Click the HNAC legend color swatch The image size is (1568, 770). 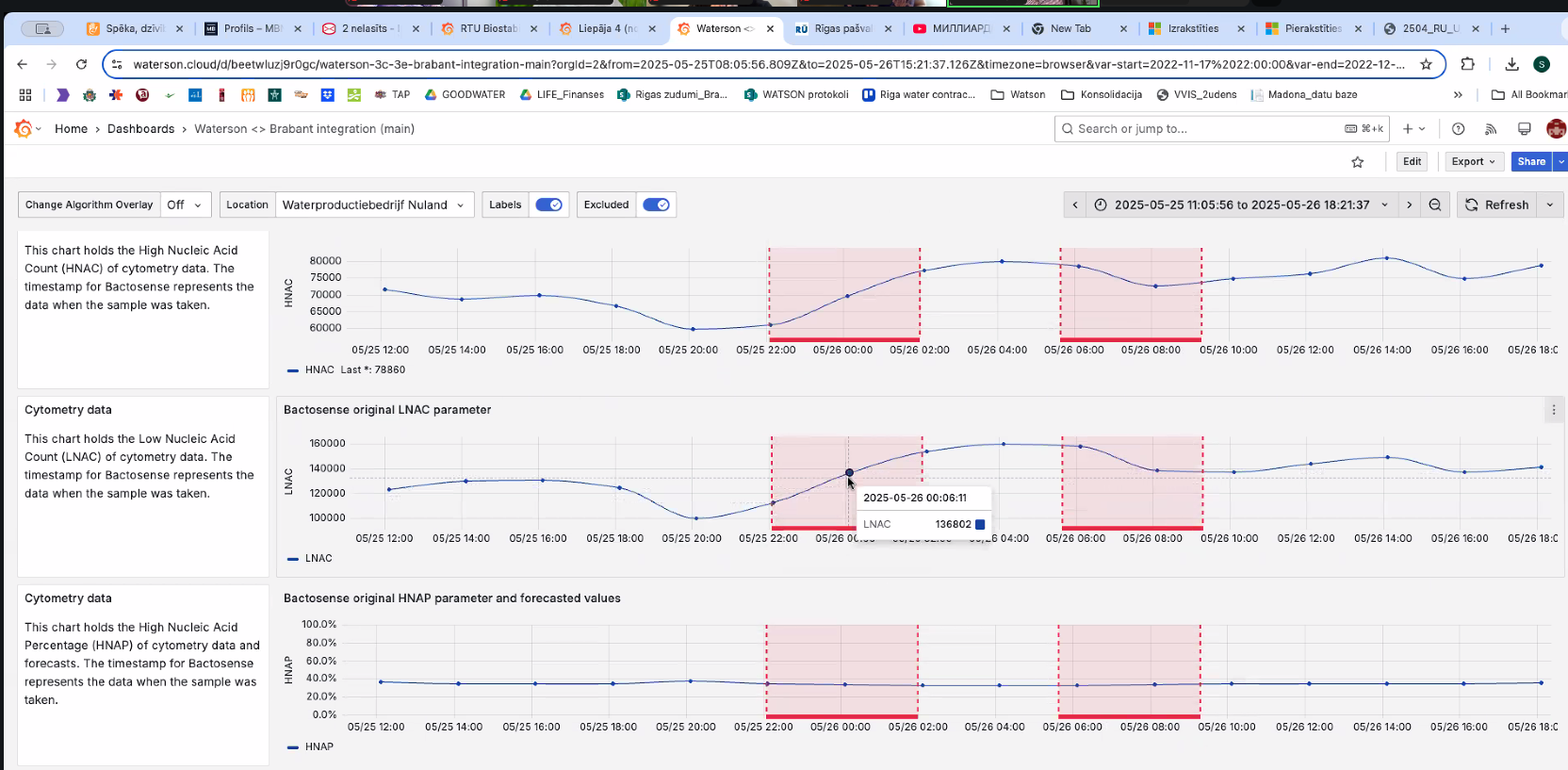pos(293,370)
